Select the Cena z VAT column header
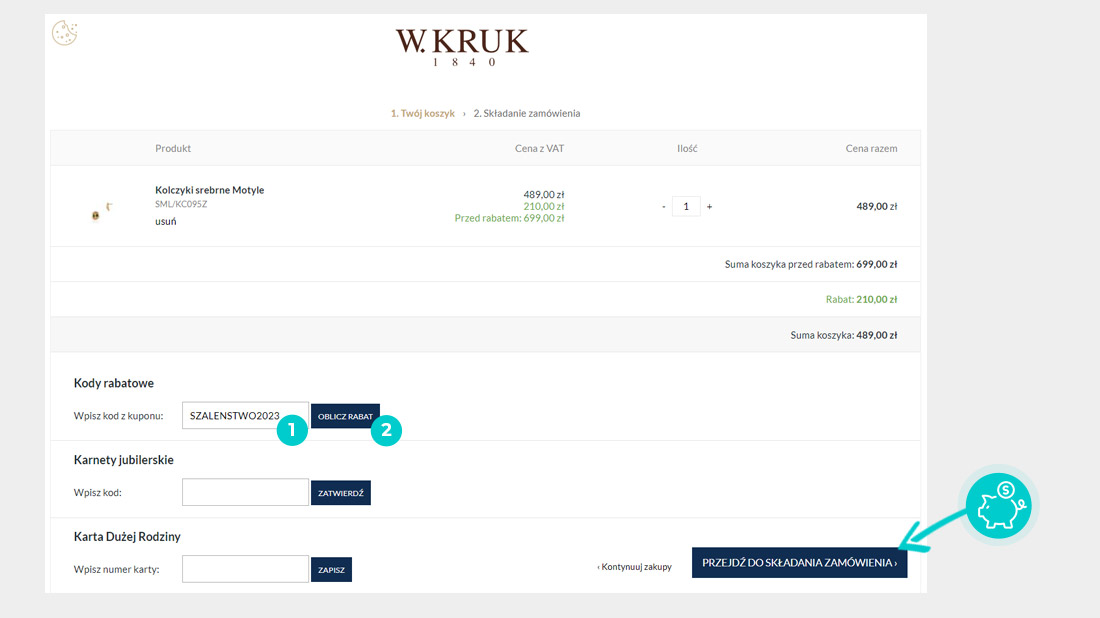 click(x=539, y=148)
